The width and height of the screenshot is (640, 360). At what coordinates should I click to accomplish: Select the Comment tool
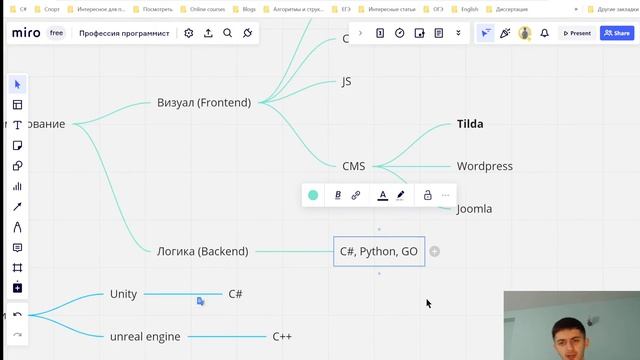click(x=17, y=248)
